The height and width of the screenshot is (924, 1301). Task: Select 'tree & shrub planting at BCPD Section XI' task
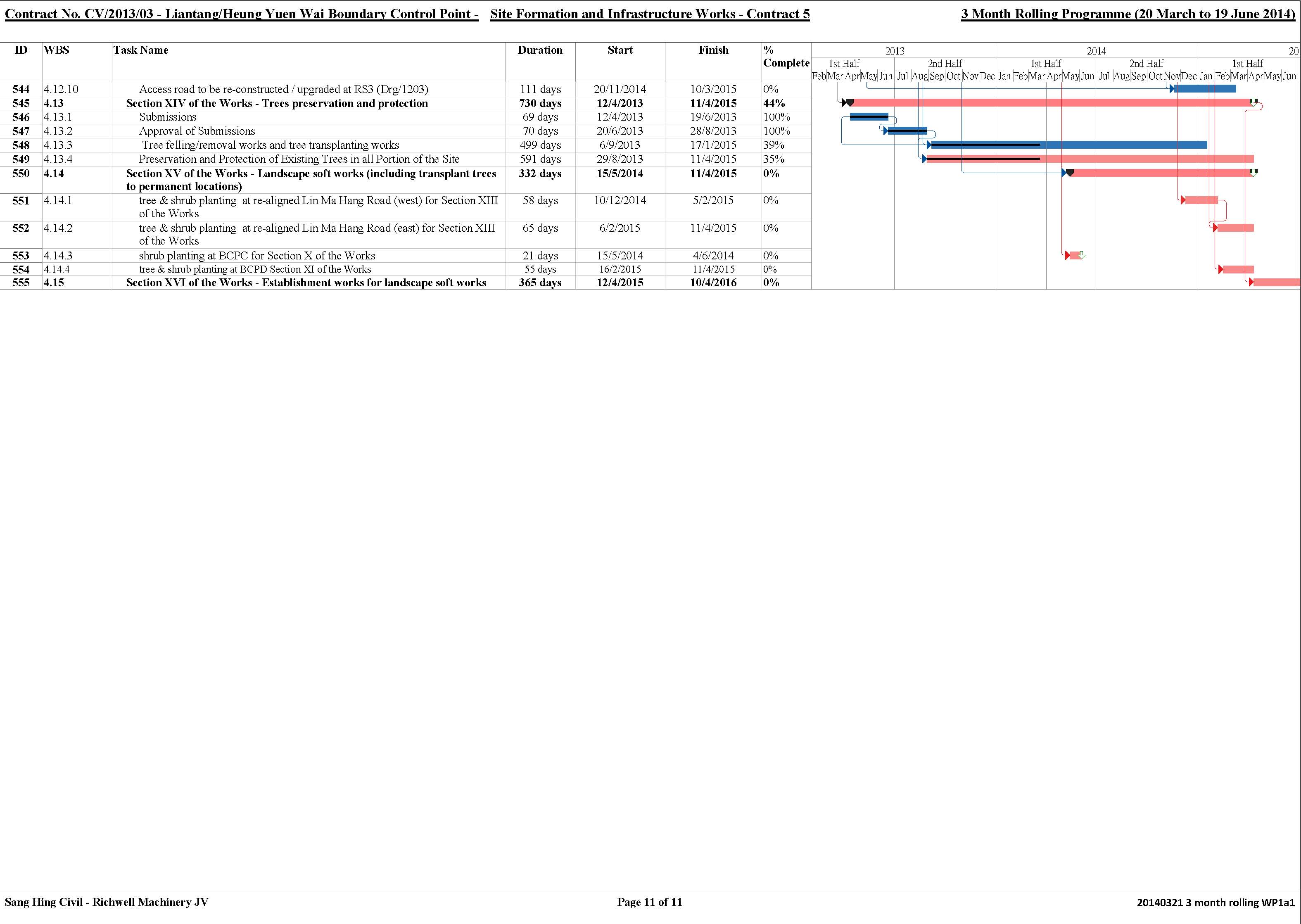coord(254,269)
